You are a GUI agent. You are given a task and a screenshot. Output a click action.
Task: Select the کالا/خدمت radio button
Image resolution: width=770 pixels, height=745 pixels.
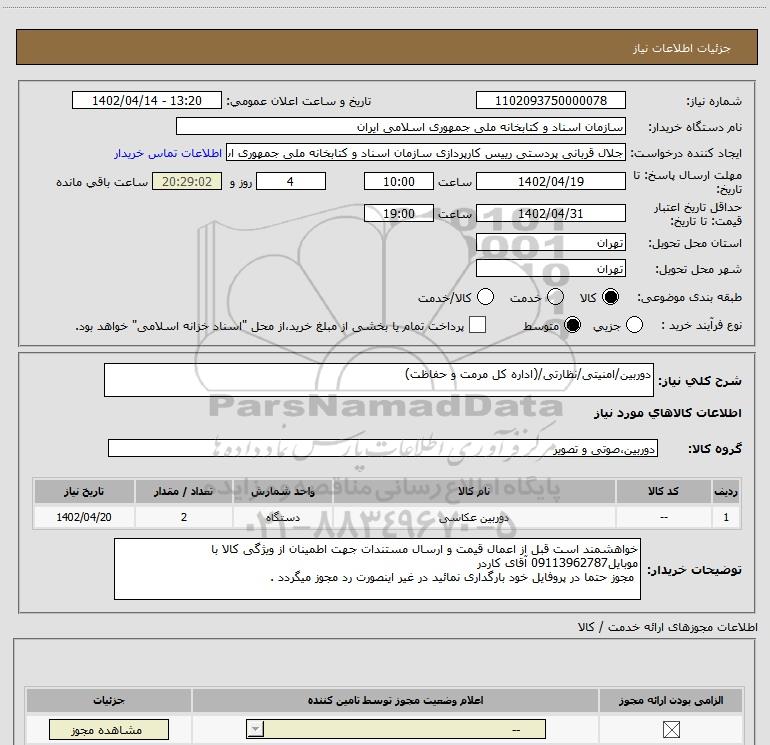click(485, 297)
